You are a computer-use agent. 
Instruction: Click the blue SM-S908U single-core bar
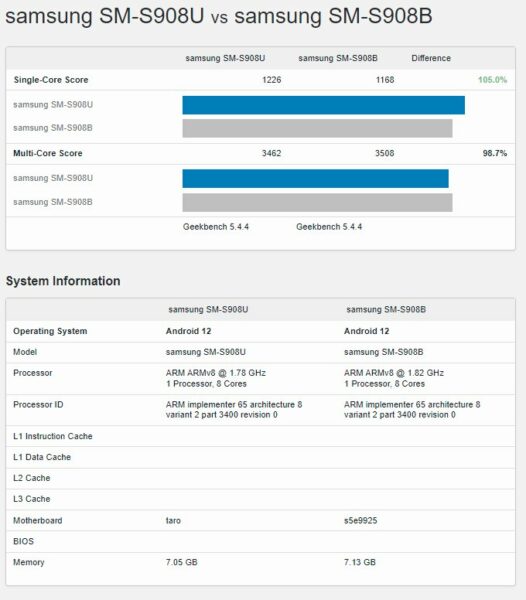[323, 105]
